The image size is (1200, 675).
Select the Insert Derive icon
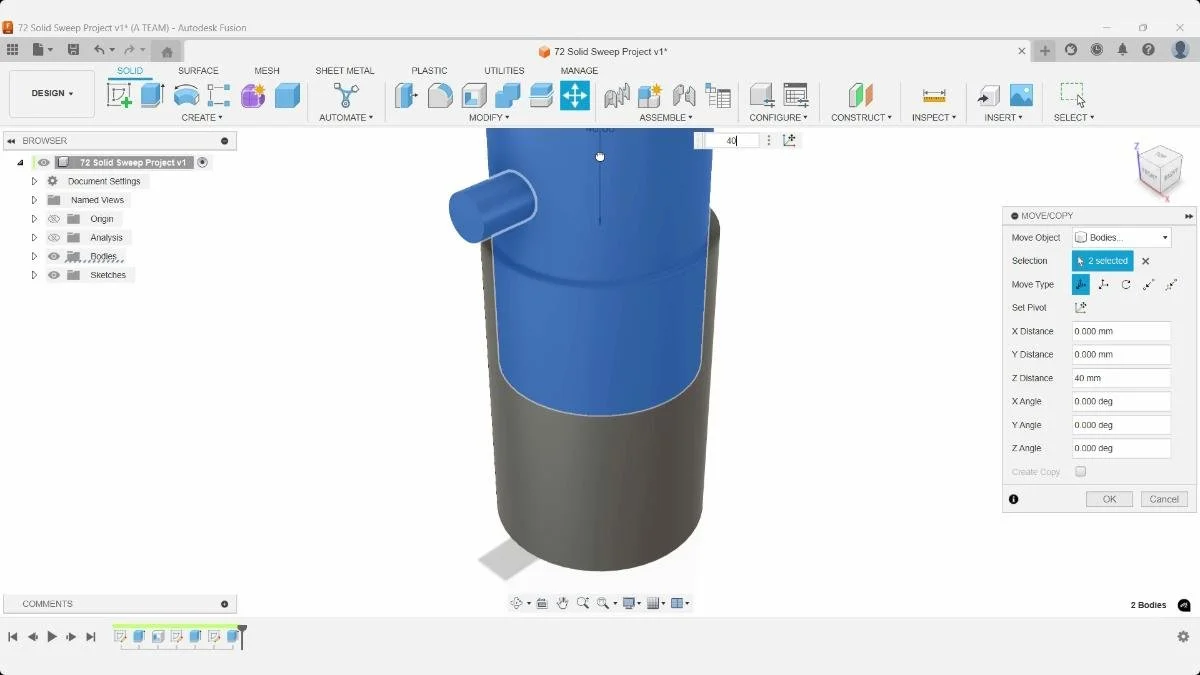[x=988, y=95]
